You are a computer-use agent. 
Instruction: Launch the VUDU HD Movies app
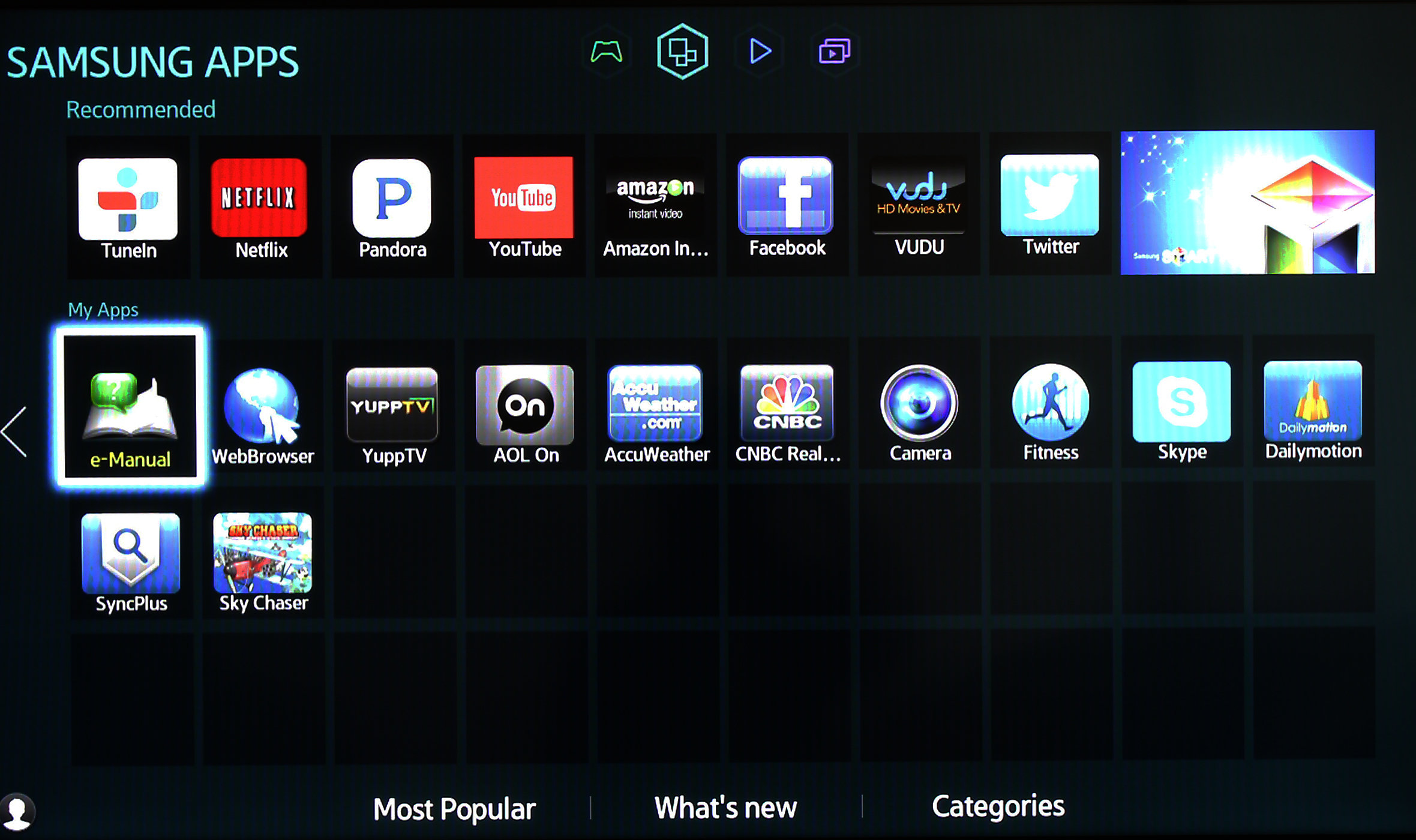pos(919,204)
